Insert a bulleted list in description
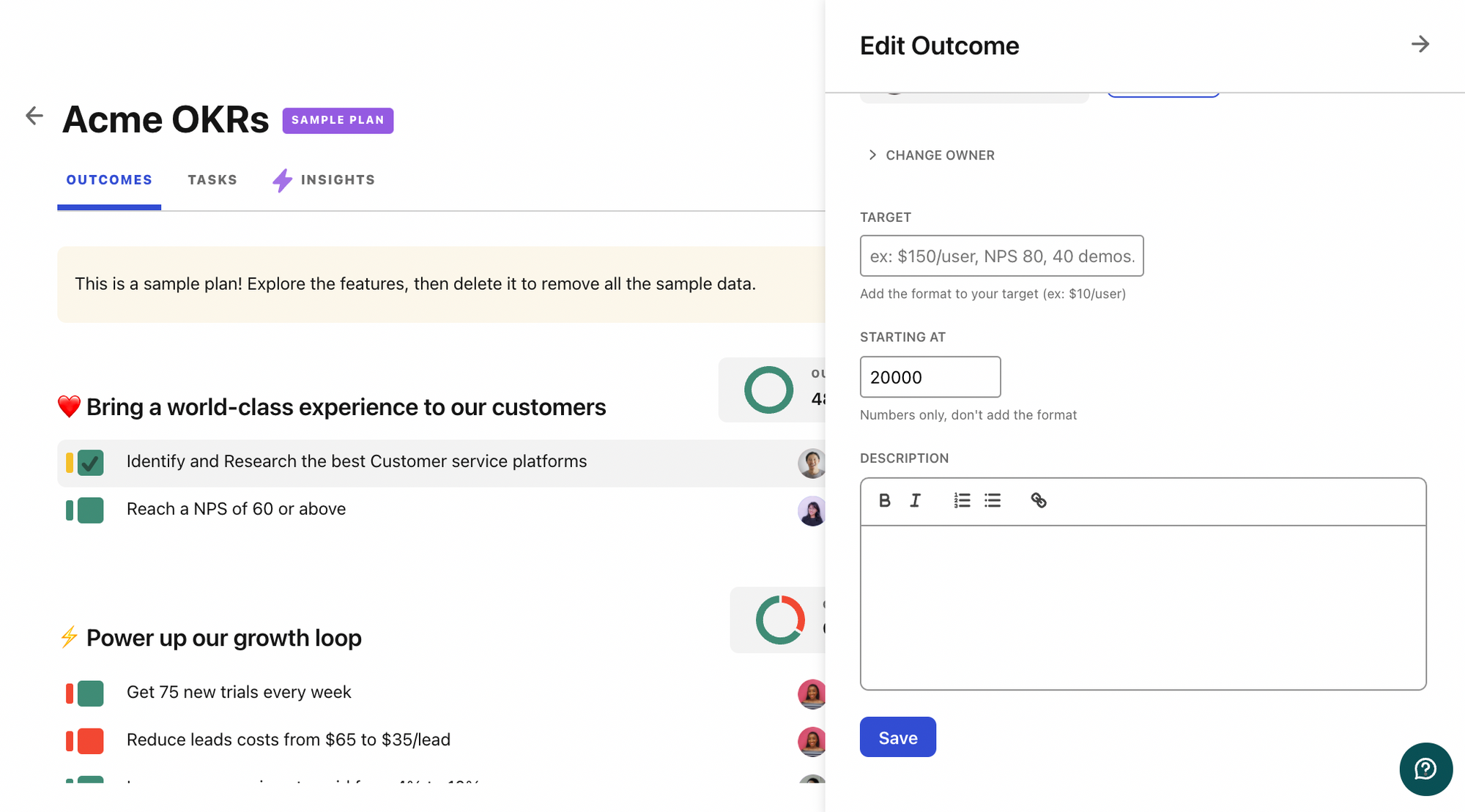Viewport: 1465px width, 812px height. click(x=993, y=501)
